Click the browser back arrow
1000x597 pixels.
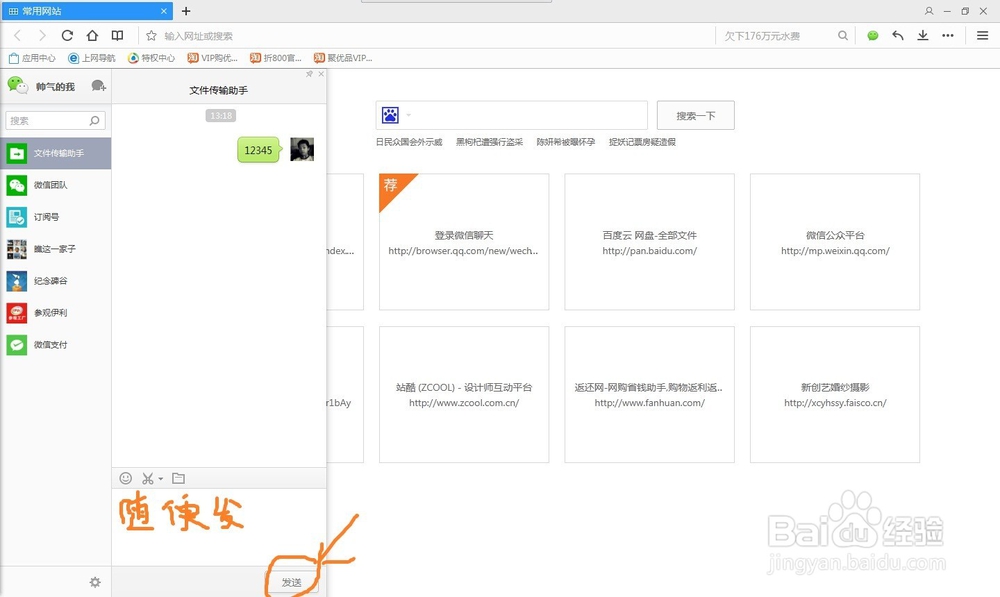[x=18, y=36]
